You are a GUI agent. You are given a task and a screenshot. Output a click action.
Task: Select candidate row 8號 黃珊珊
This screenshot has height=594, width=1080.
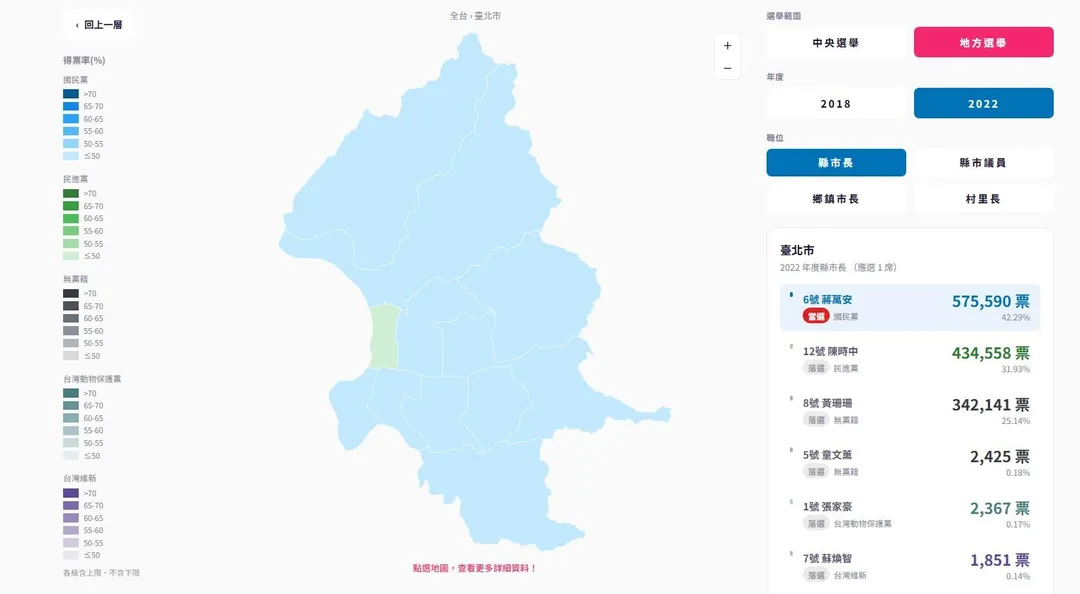(x=910, y=411)
